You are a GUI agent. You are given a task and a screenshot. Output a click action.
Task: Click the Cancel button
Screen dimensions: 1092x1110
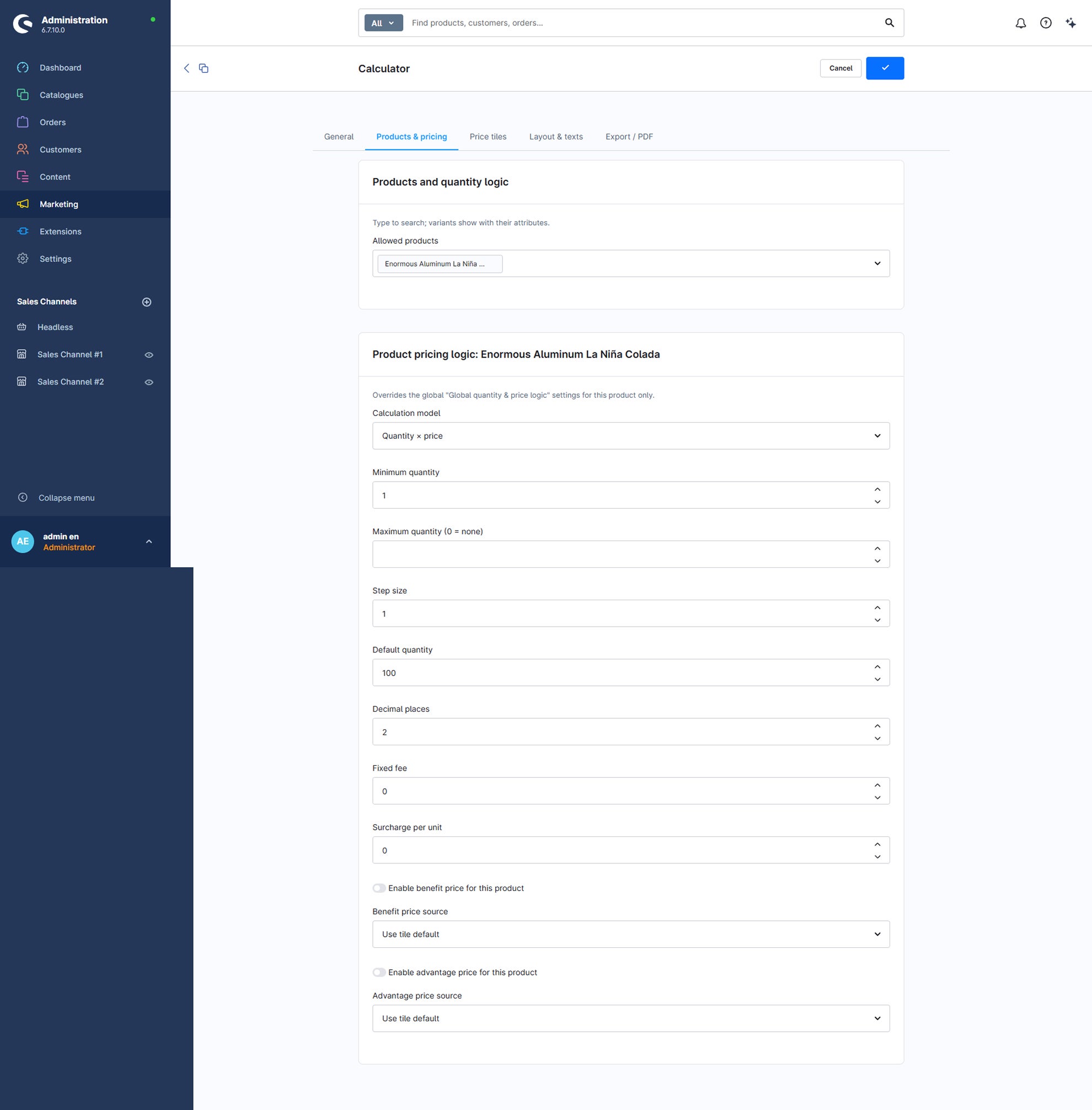(x=840, y=68)
